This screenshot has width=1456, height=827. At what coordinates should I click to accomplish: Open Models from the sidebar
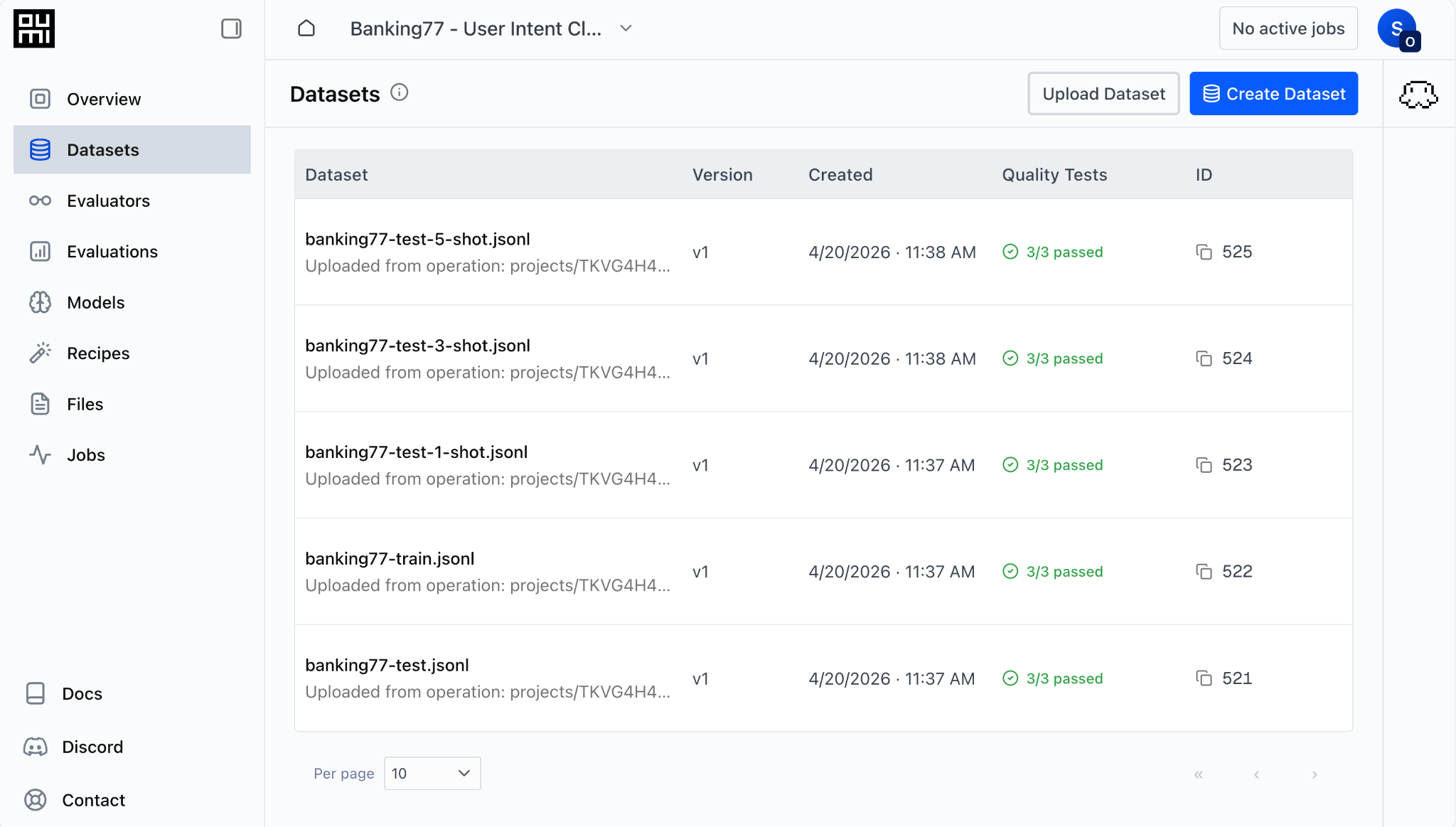pyautogui.click(x=95, y=302)
